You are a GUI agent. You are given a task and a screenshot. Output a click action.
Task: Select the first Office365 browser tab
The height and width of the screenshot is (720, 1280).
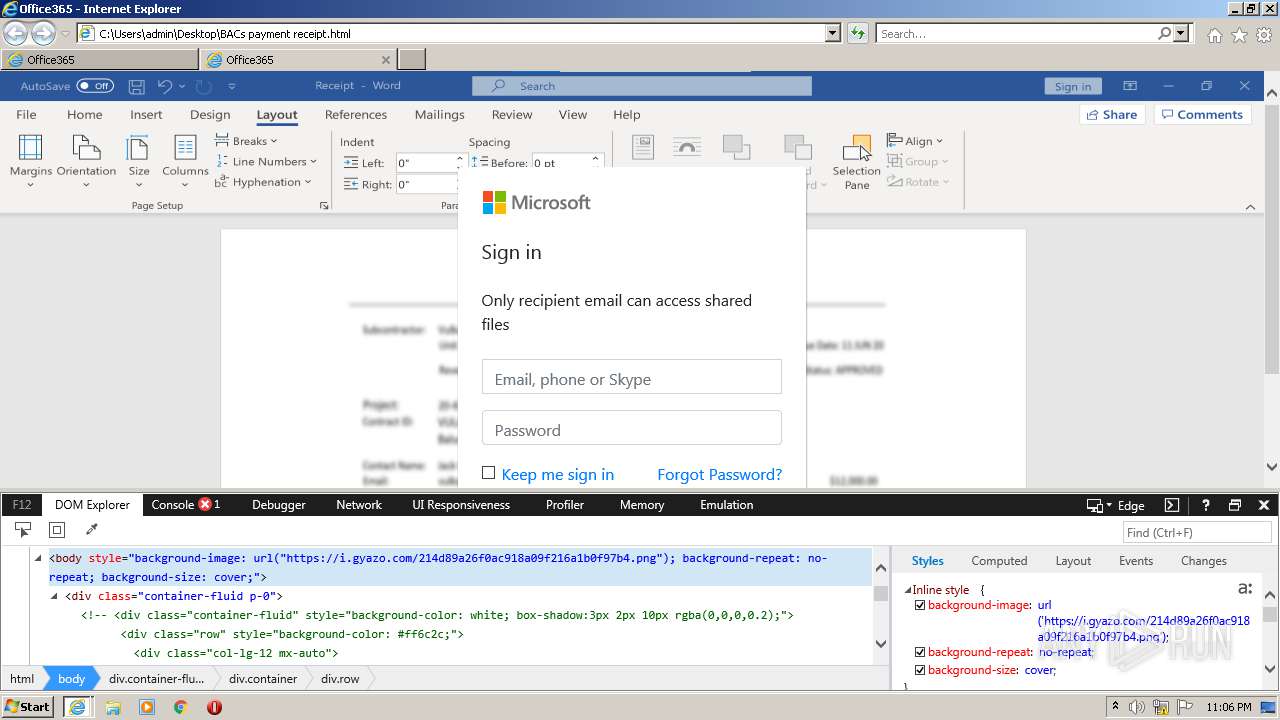100,59
